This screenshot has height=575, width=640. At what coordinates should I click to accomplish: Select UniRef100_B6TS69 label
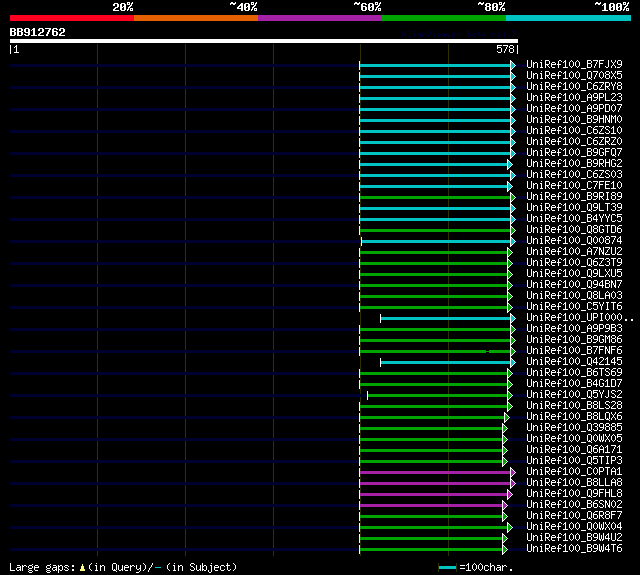(x=574, y=373)
